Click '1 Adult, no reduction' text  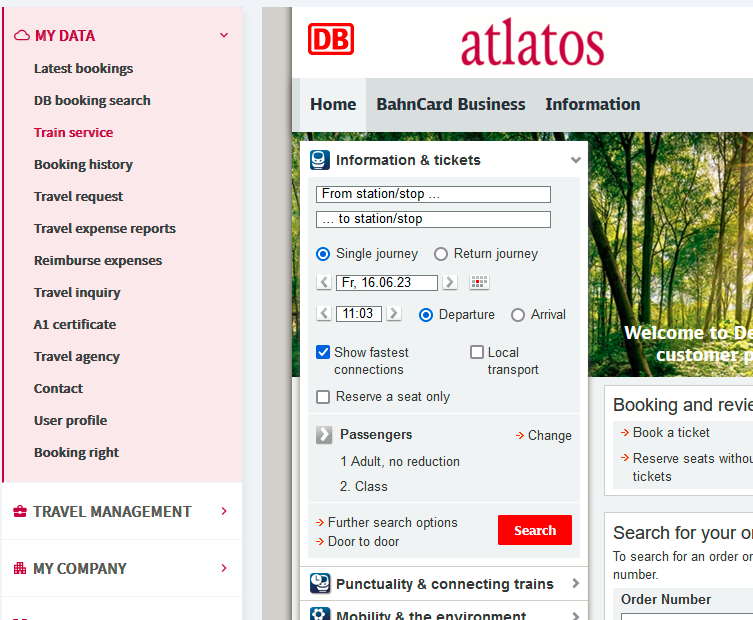pyautogui.click(x=400, y=462)
